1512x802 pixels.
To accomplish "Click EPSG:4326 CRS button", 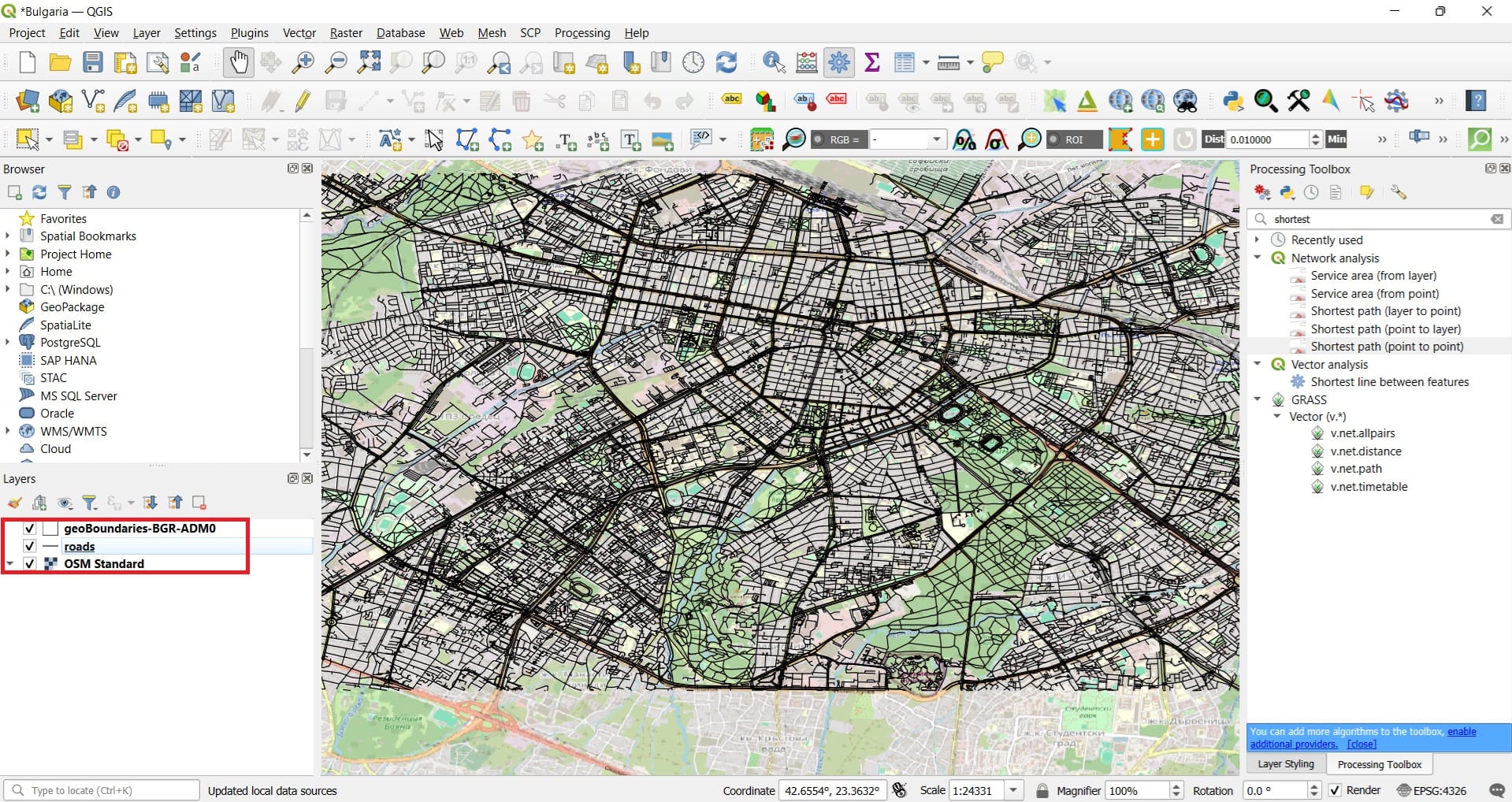I will pyautogui.click(x=1432, y=790).
